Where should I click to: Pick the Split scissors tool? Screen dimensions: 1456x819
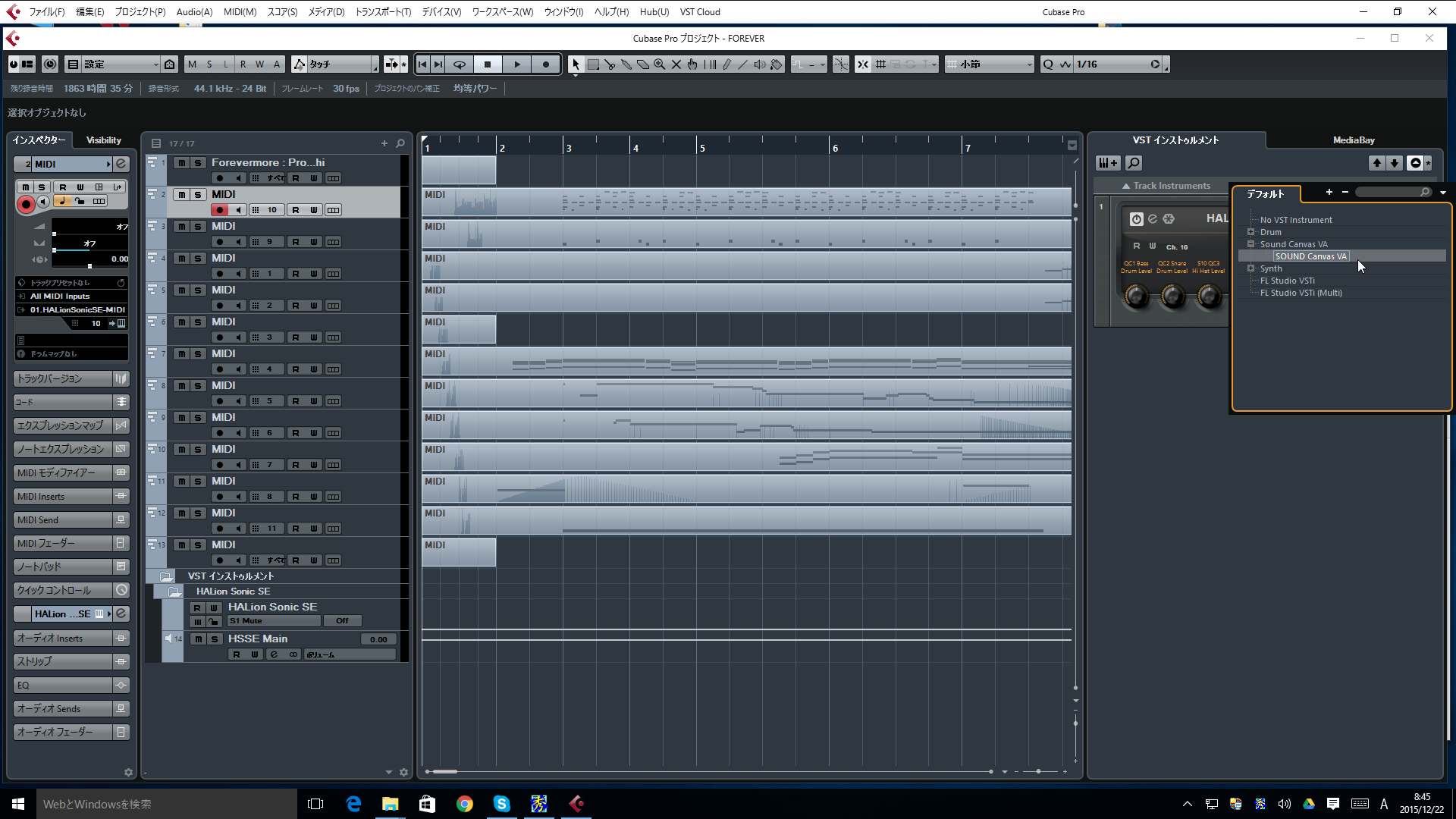[610, 64]
